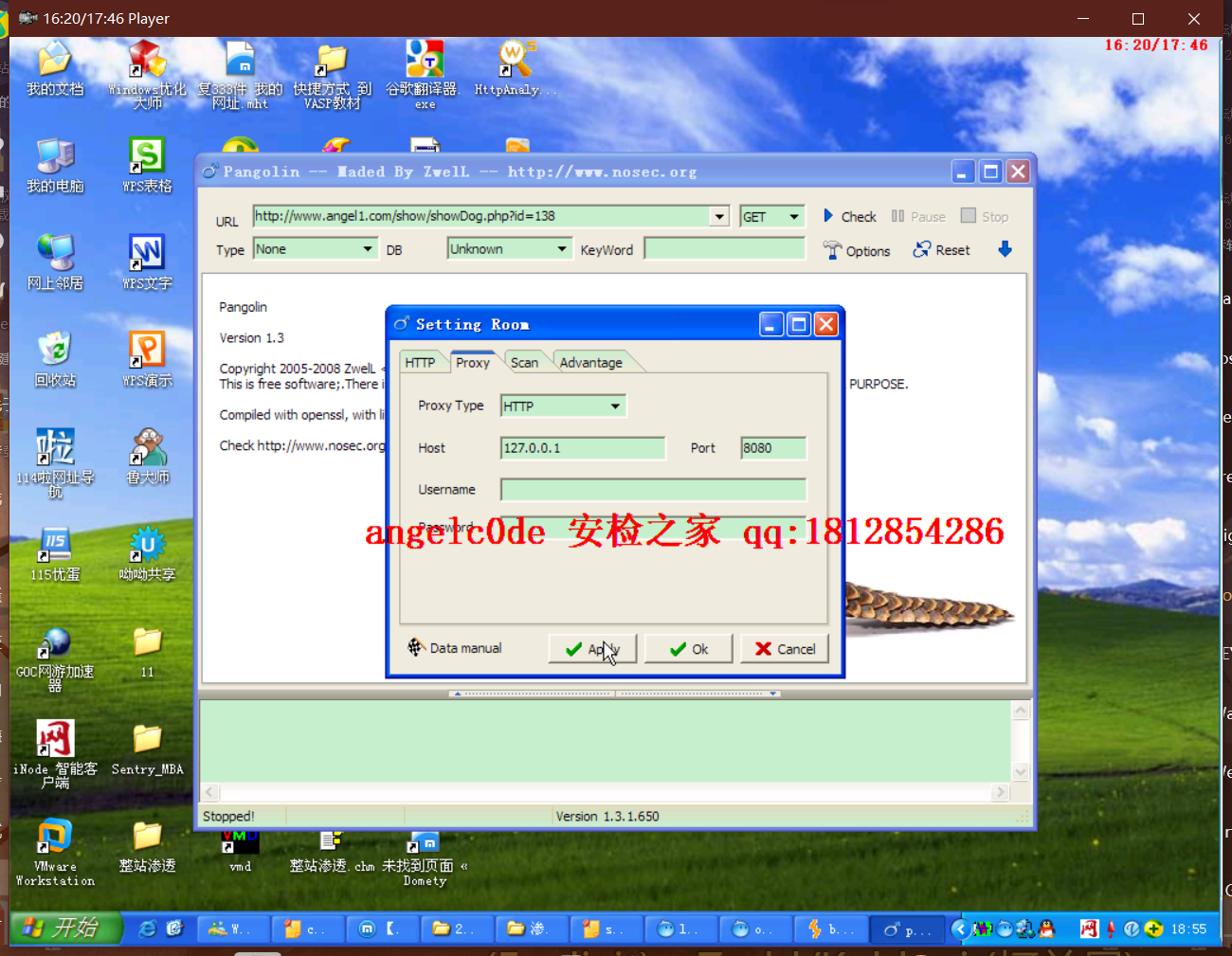Cancel the Setting Room dialog
The height and width of the screenshot is (956, 1232).
pos(785,649)
